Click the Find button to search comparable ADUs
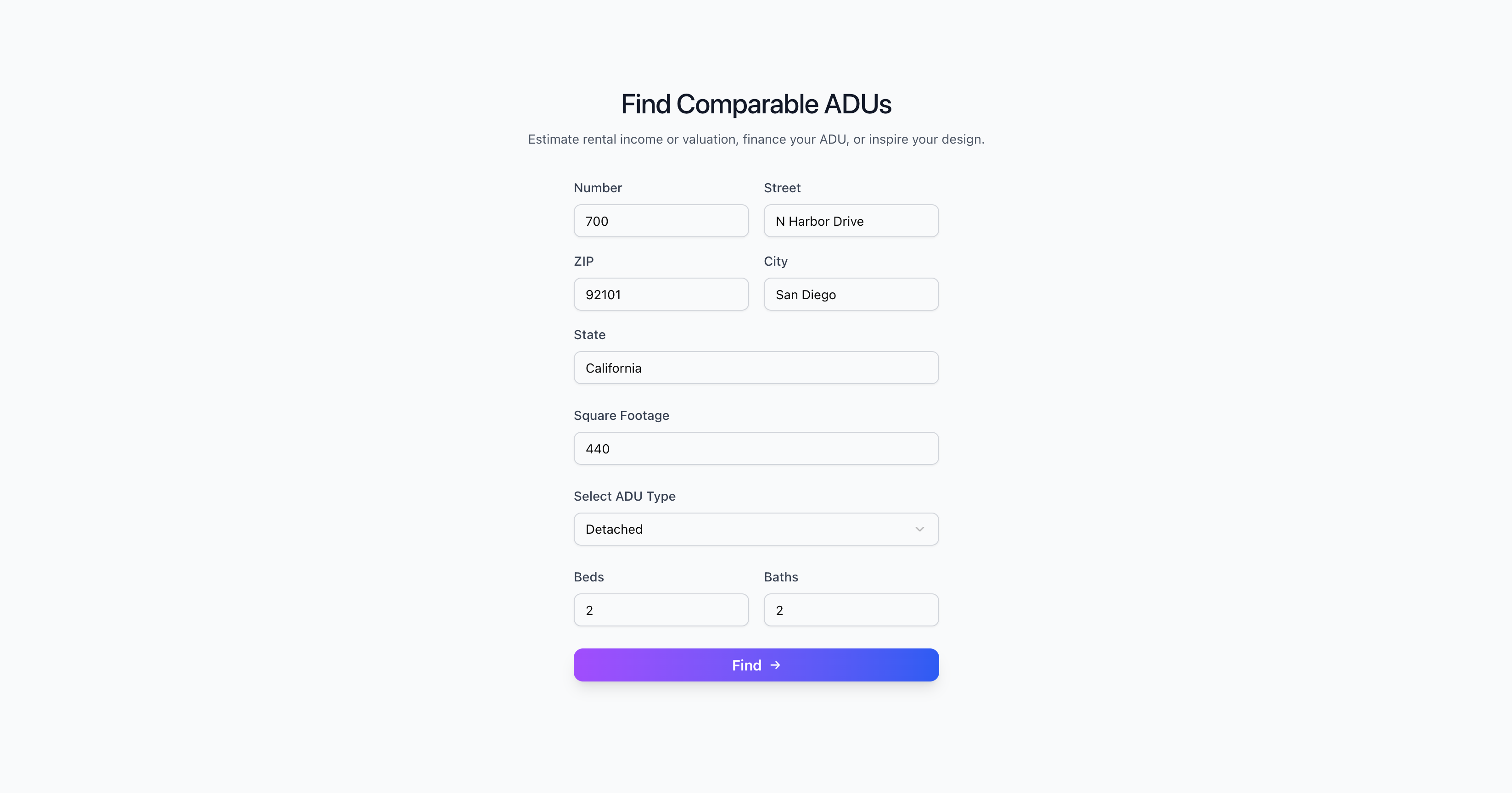 pos(756,665)
